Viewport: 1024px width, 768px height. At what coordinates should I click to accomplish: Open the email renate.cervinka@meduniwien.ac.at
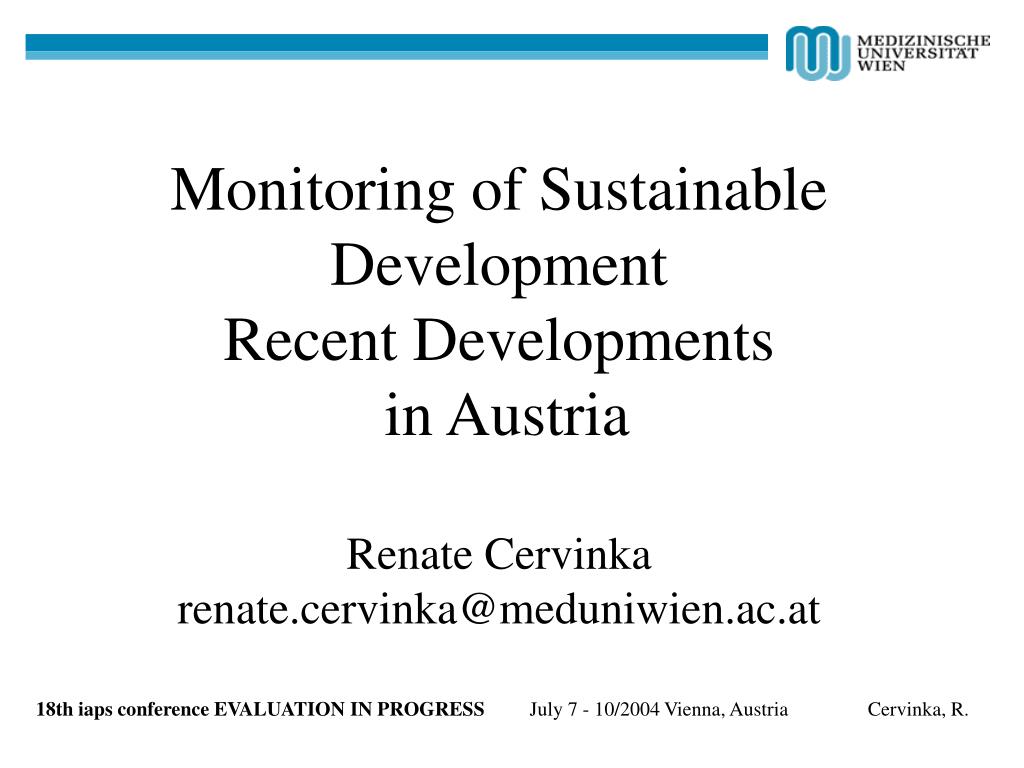499,610
